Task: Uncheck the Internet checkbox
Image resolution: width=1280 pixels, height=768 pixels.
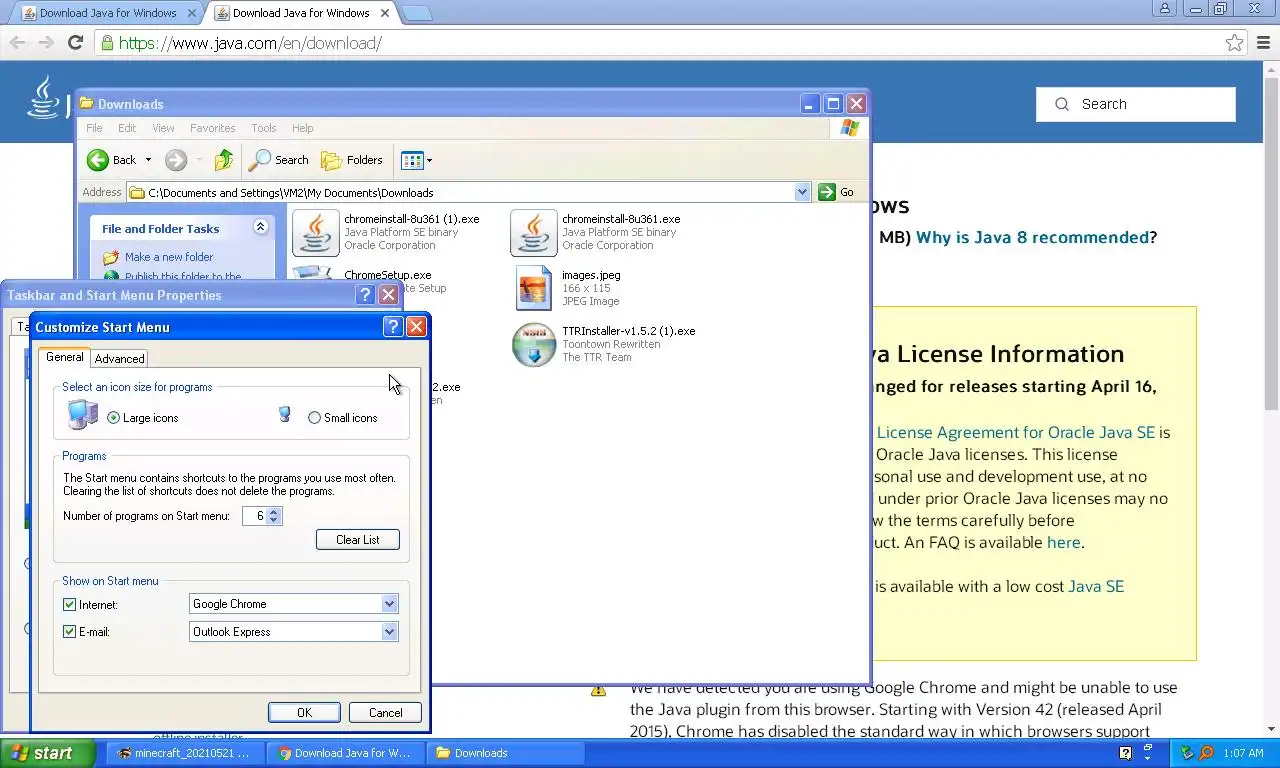Action: pyautogui.click(x=69, y=605)
